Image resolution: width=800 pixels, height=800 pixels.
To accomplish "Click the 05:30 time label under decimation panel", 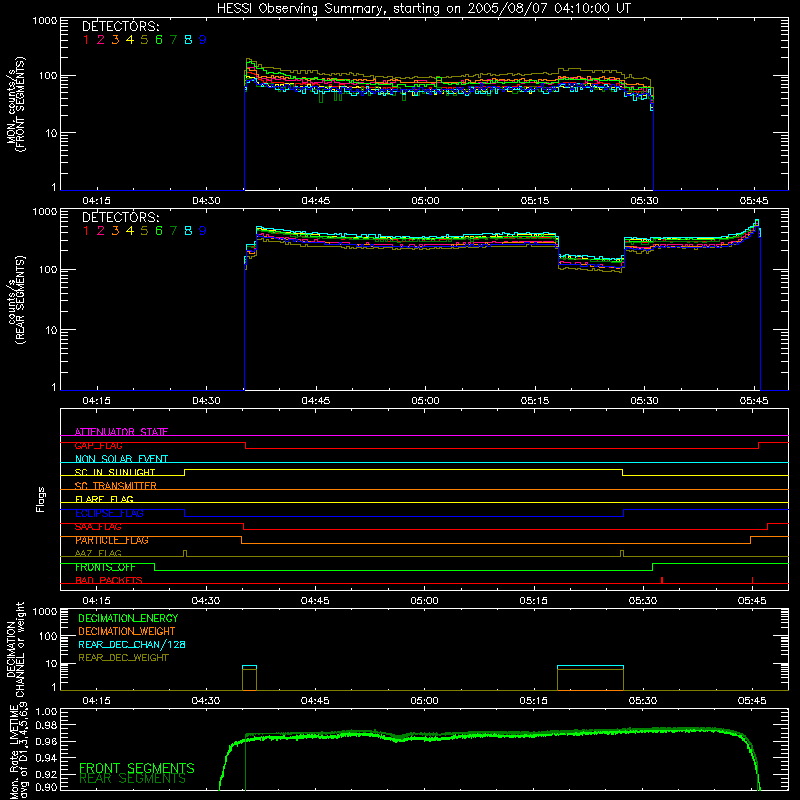I will [643, 701].
